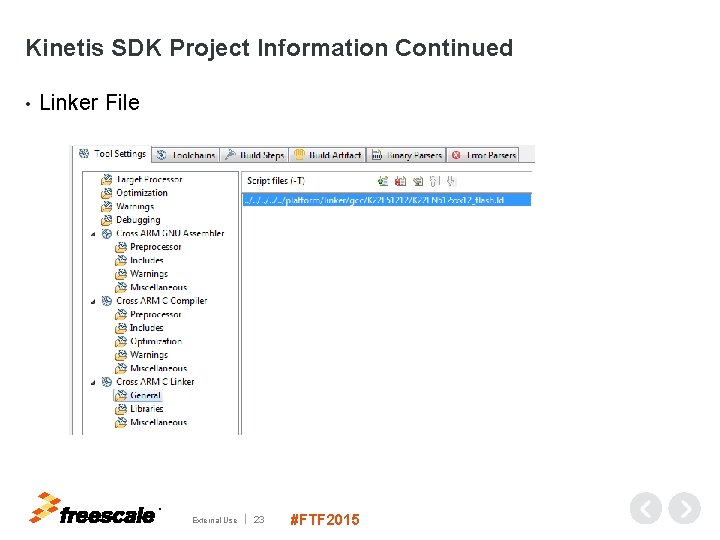Image resolution: width=720 pixels, height=540 pixels.
Task: Select Miscellaneous under Cross ARM C Linker
Action: click(x=151, y=422)
